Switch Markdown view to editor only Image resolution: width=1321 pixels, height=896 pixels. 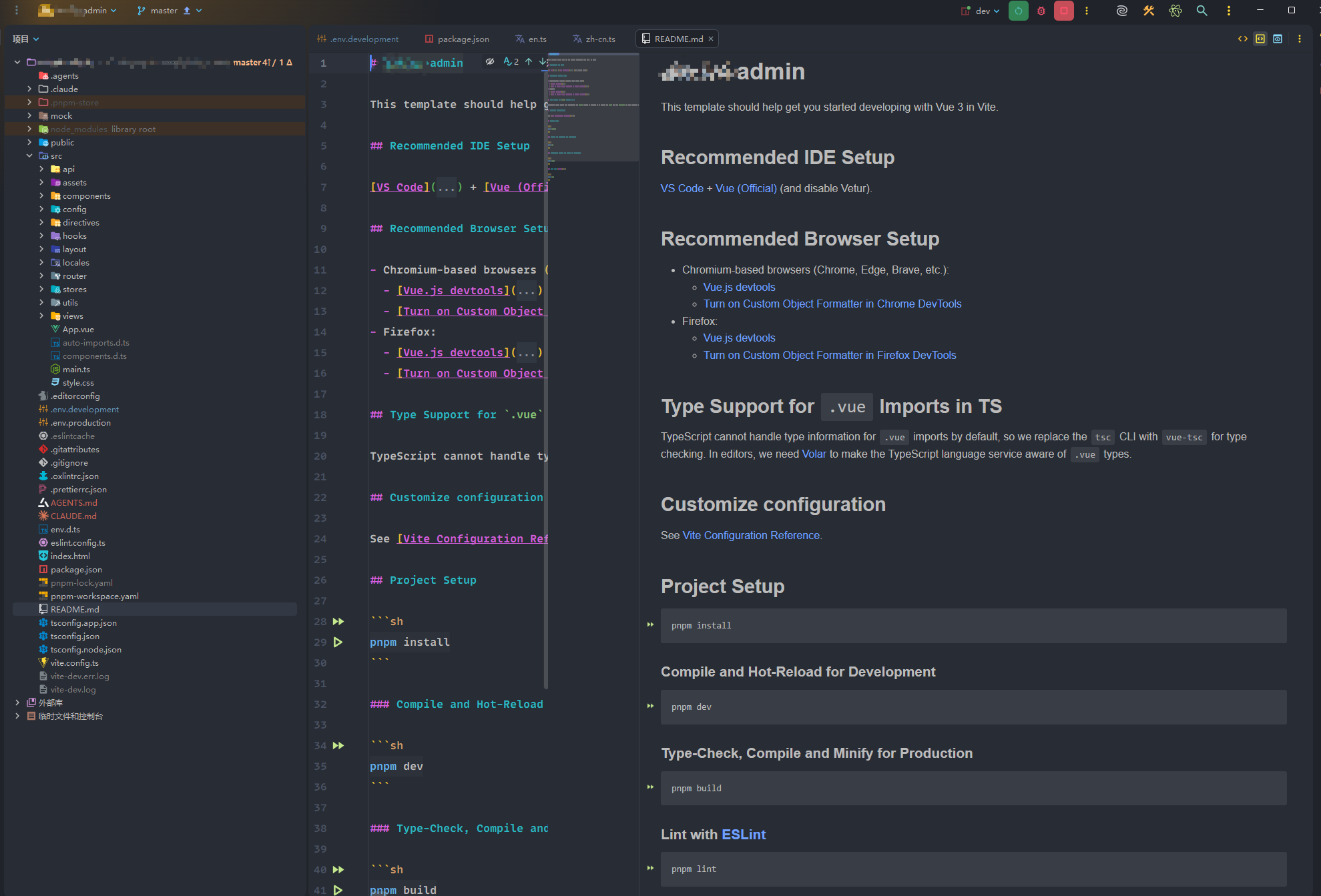click(x=1243, y=39)
